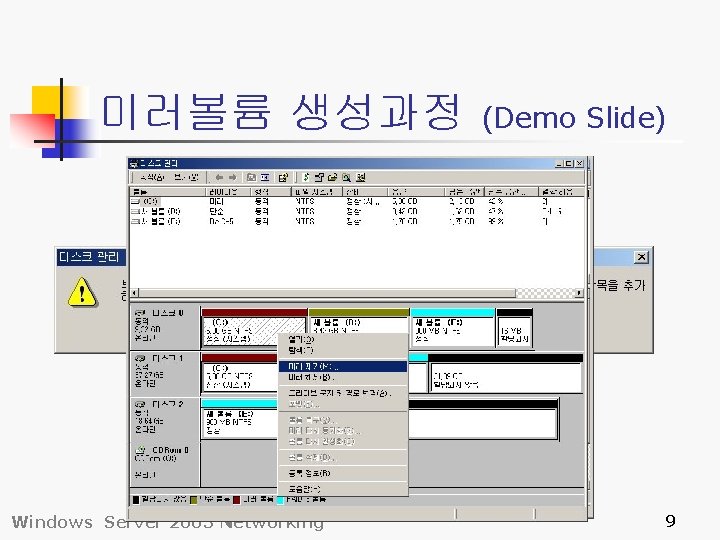
Task: Sort by the 종류 type column header
Action: click(x=271, y=191)
